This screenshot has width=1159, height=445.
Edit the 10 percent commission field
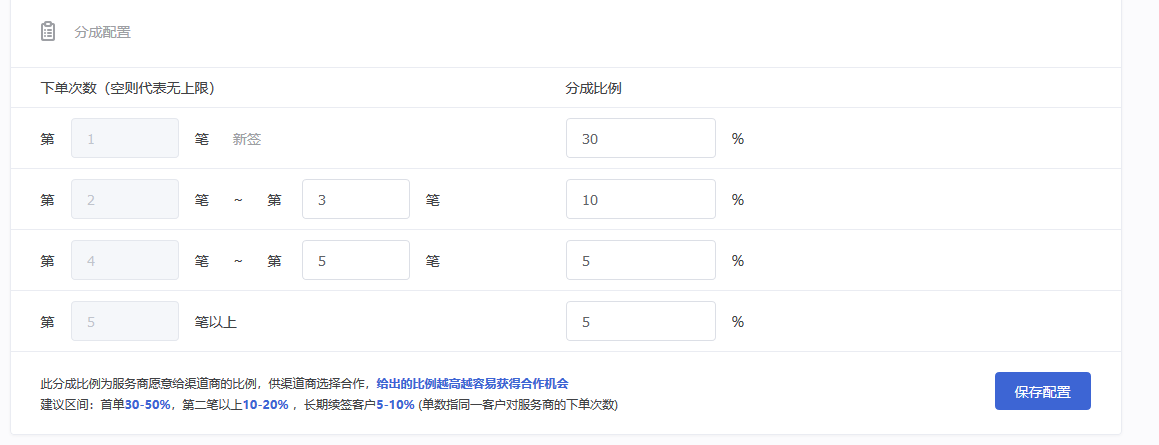coord(641,199)
